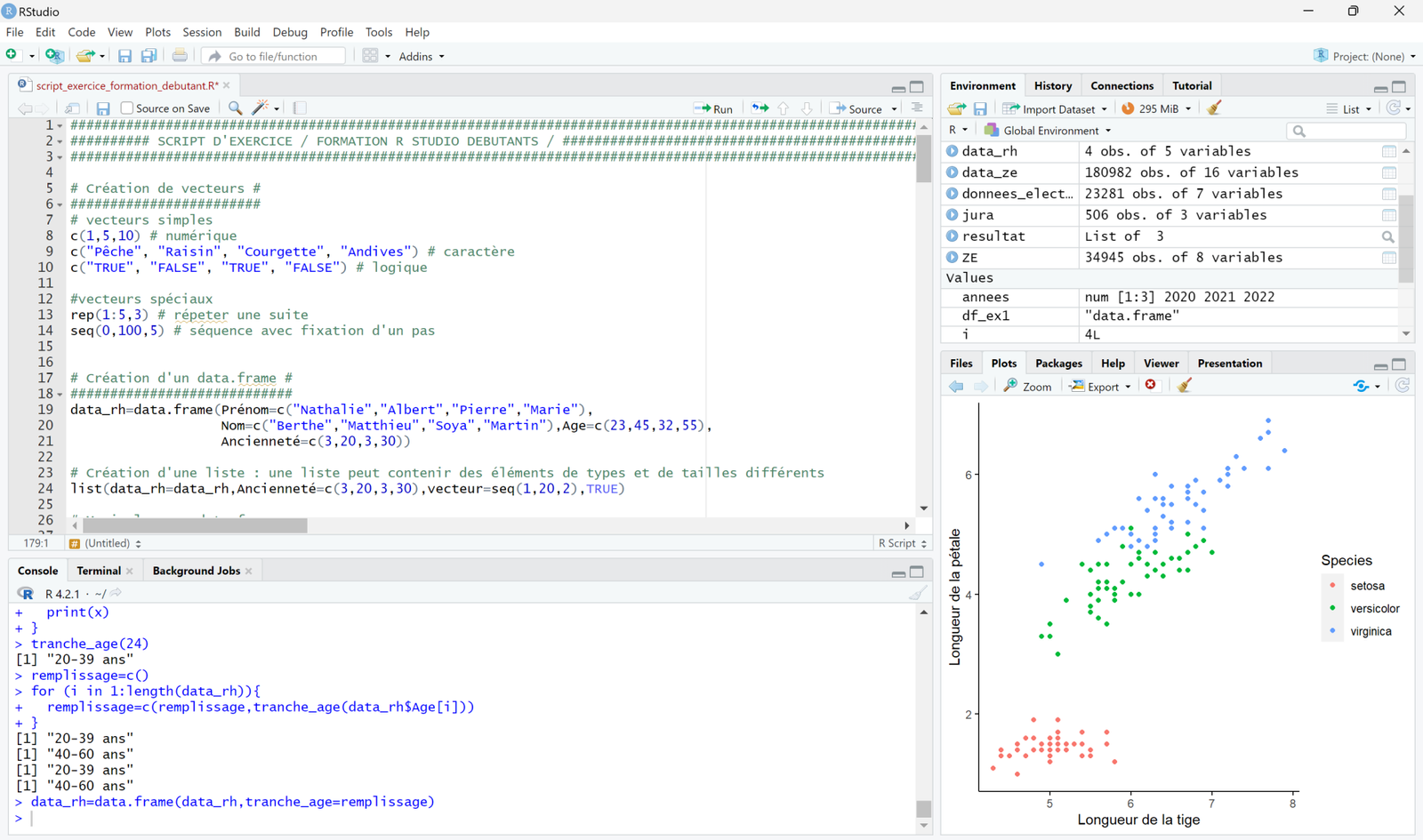Click the Save current document icon in main toolbar
Screen dimensions: 1423x840
125,56
